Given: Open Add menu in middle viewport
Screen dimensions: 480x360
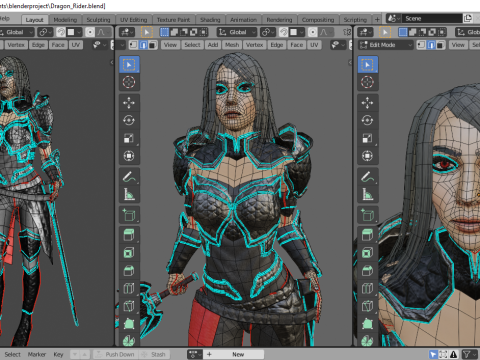Looking at the screenshot, I should point(213,45).
